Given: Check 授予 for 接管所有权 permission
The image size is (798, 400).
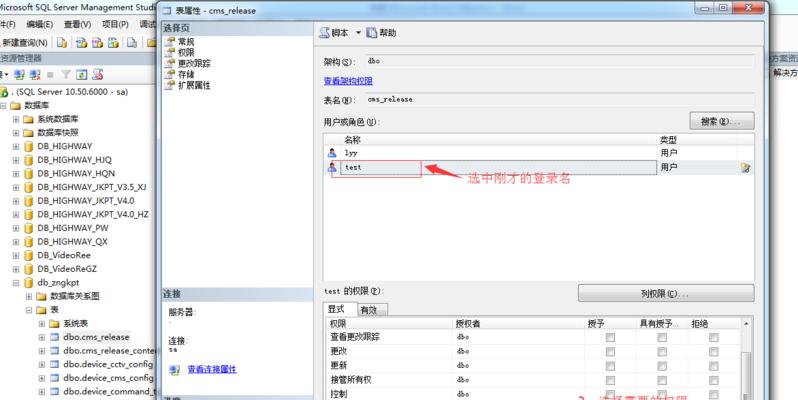Looking at the screenshot, I should coord(610,380).
